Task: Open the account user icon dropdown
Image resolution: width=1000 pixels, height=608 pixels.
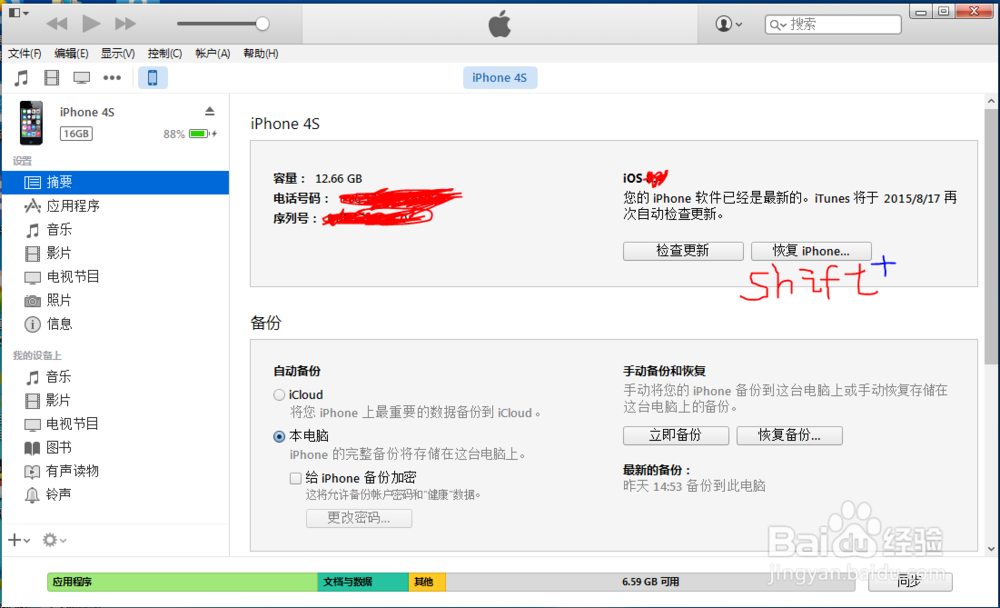Action: tap(728, 24)
